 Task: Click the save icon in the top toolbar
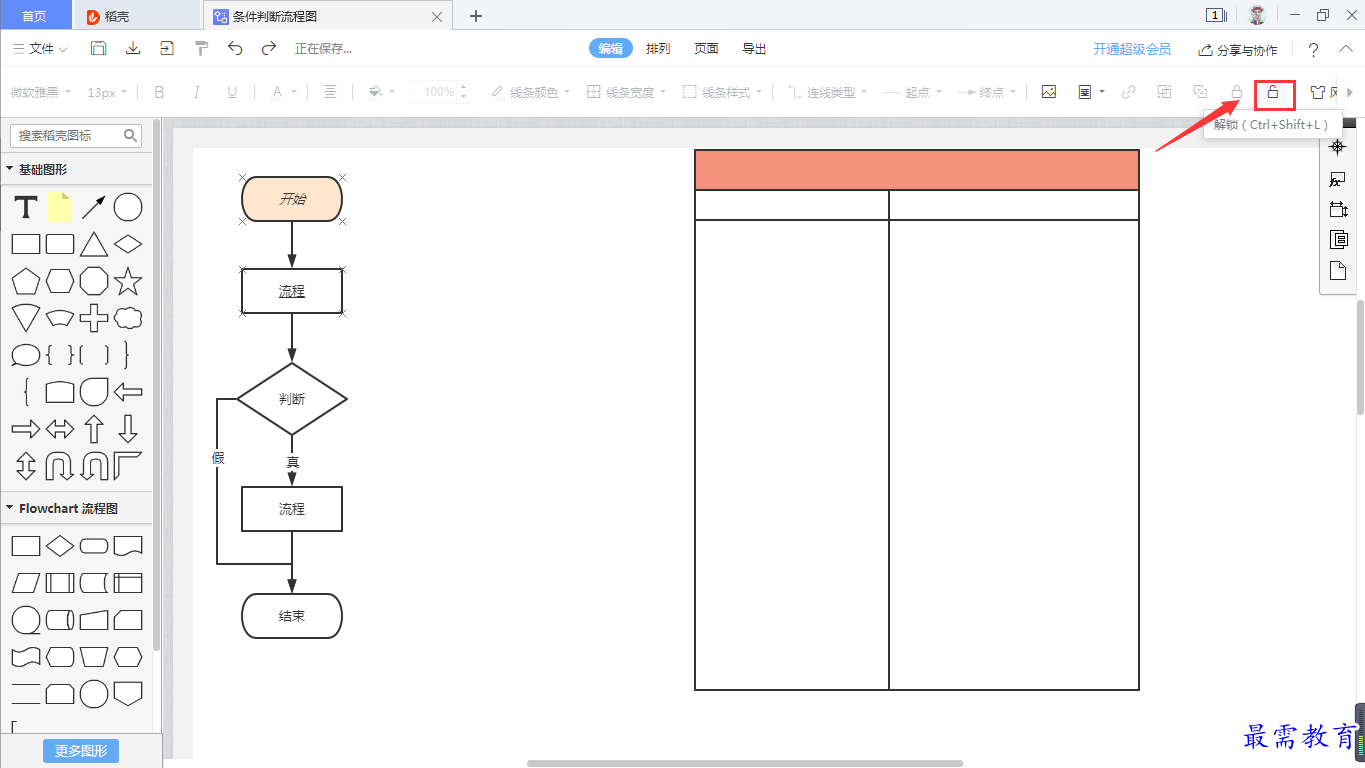coord(98,48)
